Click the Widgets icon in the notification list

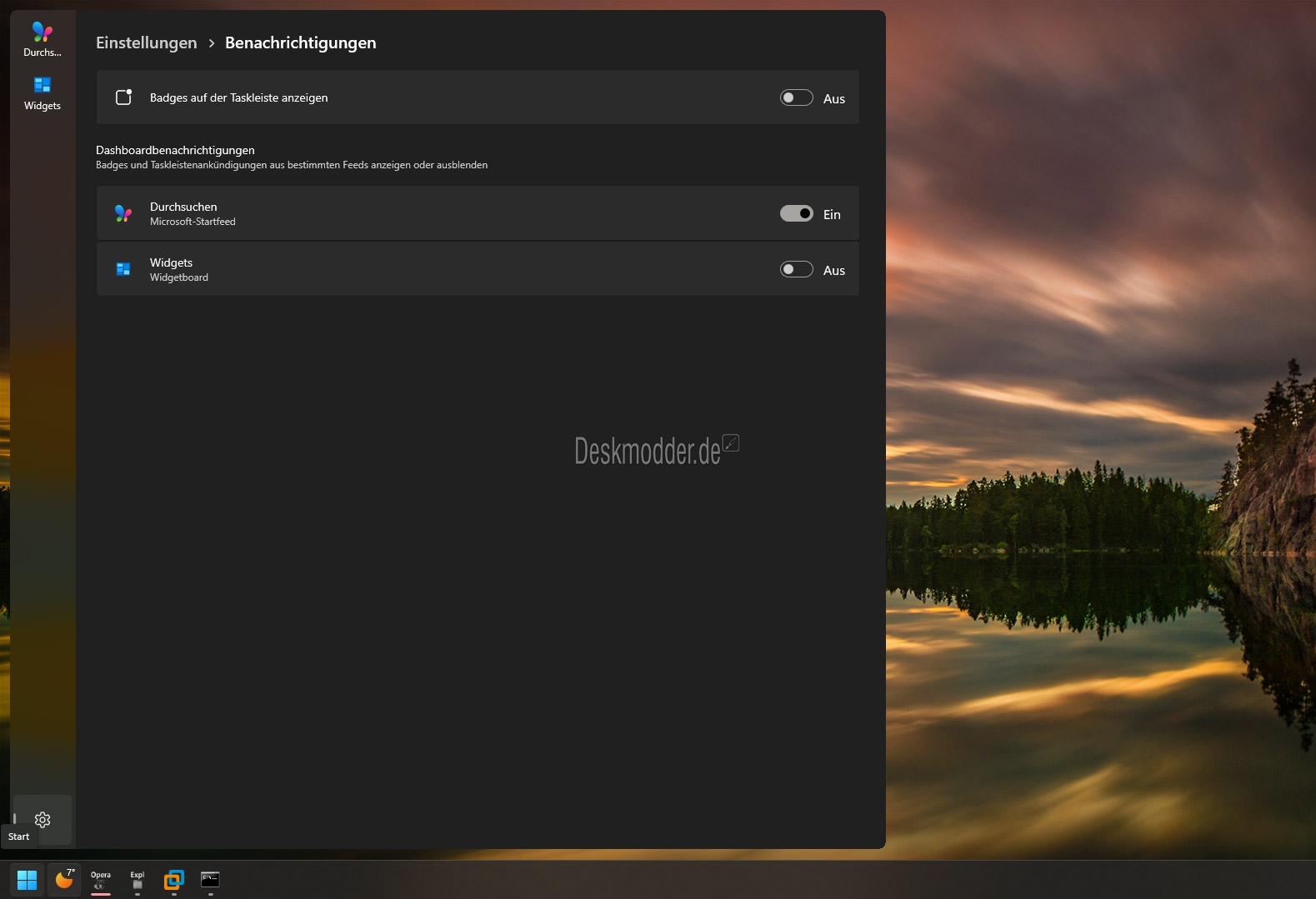pos(123,269)
